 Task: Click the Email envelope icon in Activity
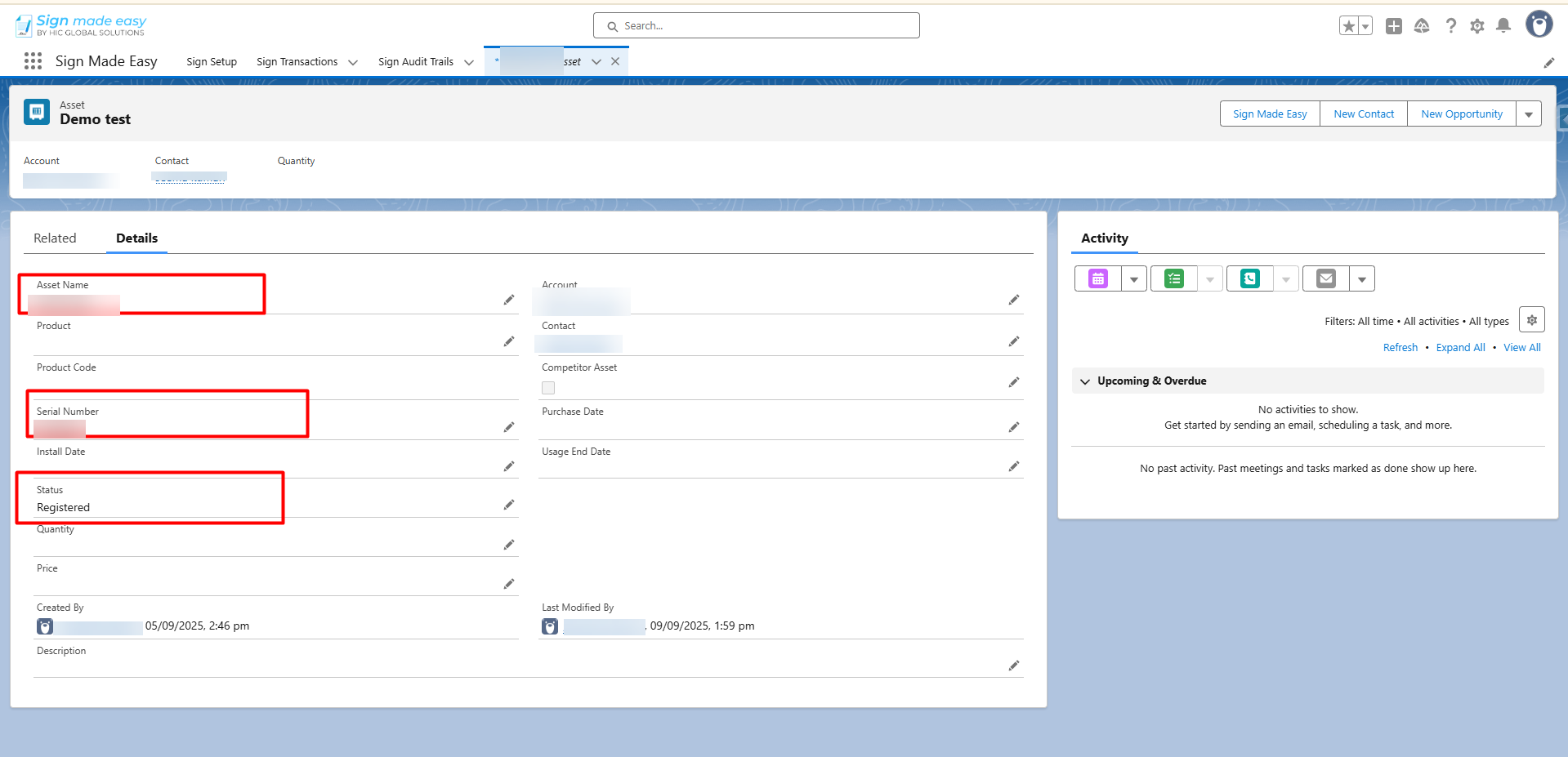click(x=1325, y=279)
